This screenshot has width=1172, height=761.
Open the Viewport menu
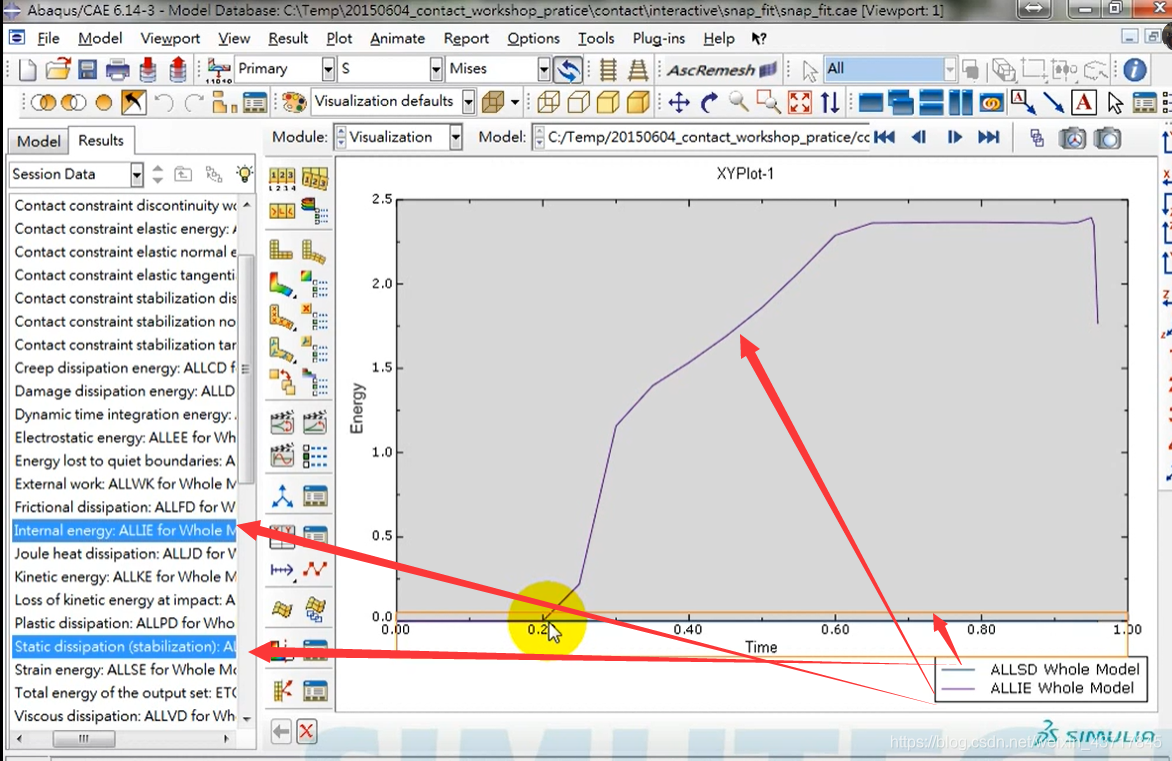point(170,39)
